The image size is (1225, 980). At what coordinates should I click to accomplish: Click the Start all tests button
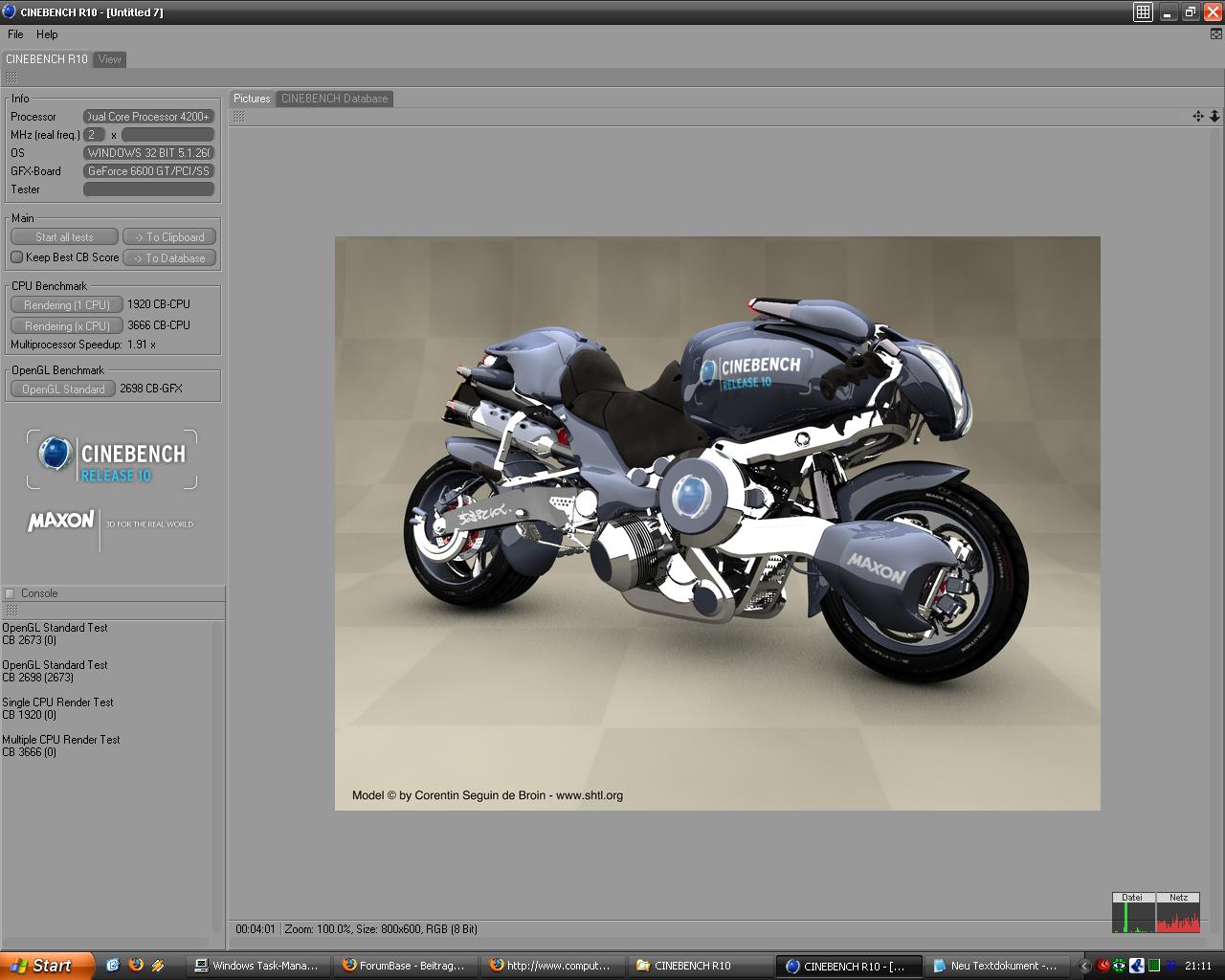pyautogui.click(x=64, y=237)
